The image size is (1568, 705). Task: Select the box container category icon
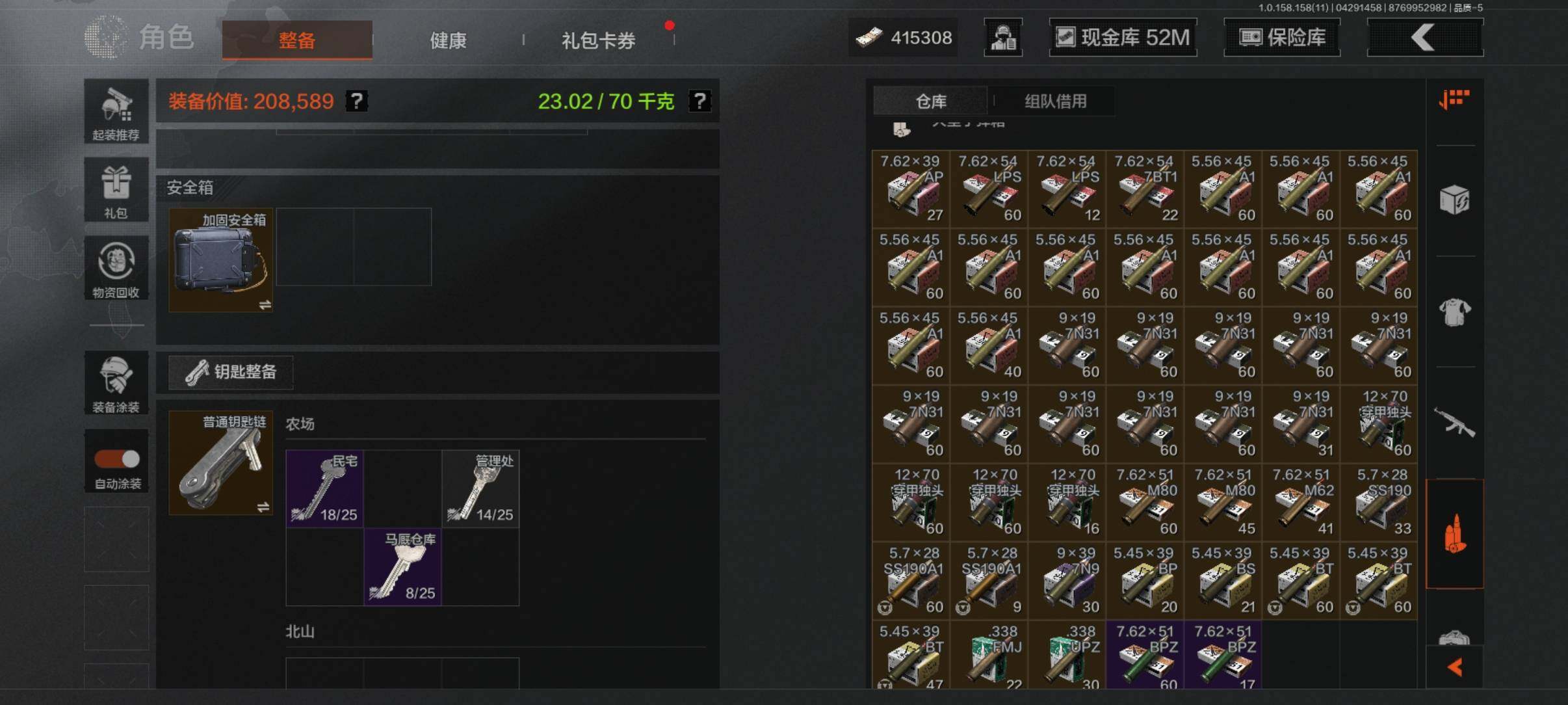click(x=1454, y=200)
